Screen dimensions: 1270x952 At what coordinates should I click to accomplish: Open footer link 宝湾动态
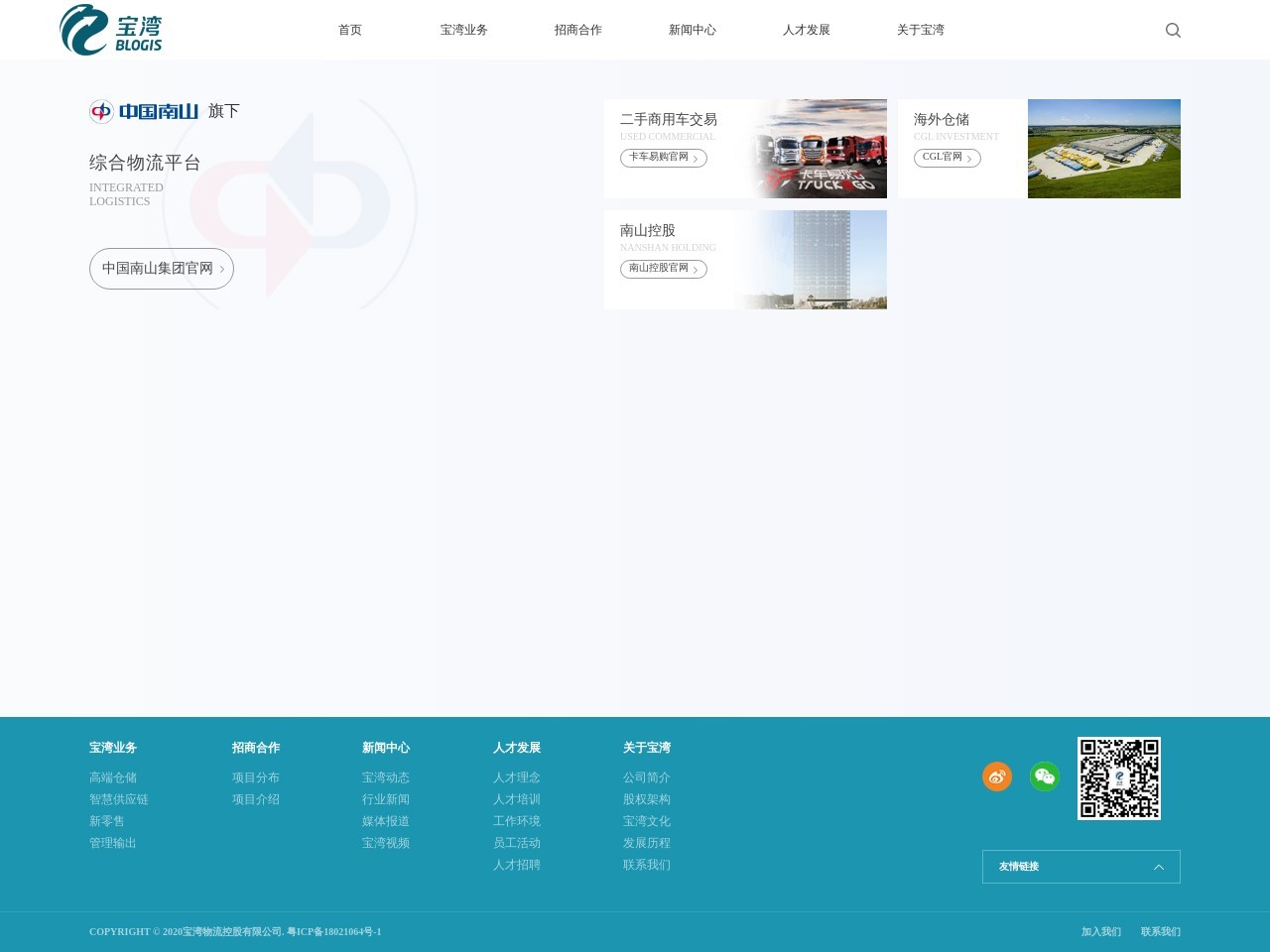[x=386, y=777]
